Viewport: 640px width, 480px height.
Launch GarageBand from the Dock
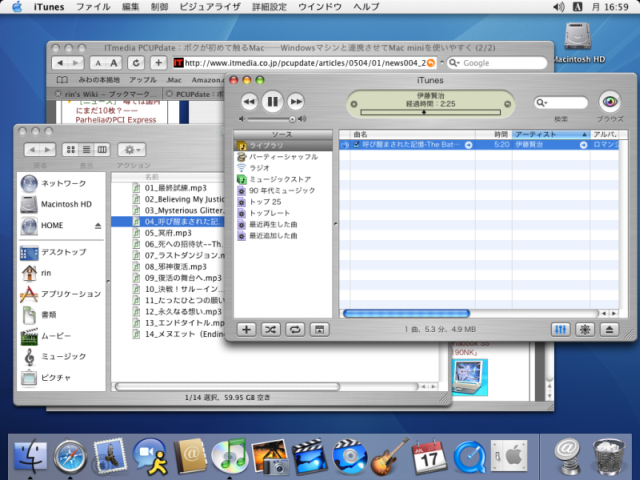[x=389, y=456]
